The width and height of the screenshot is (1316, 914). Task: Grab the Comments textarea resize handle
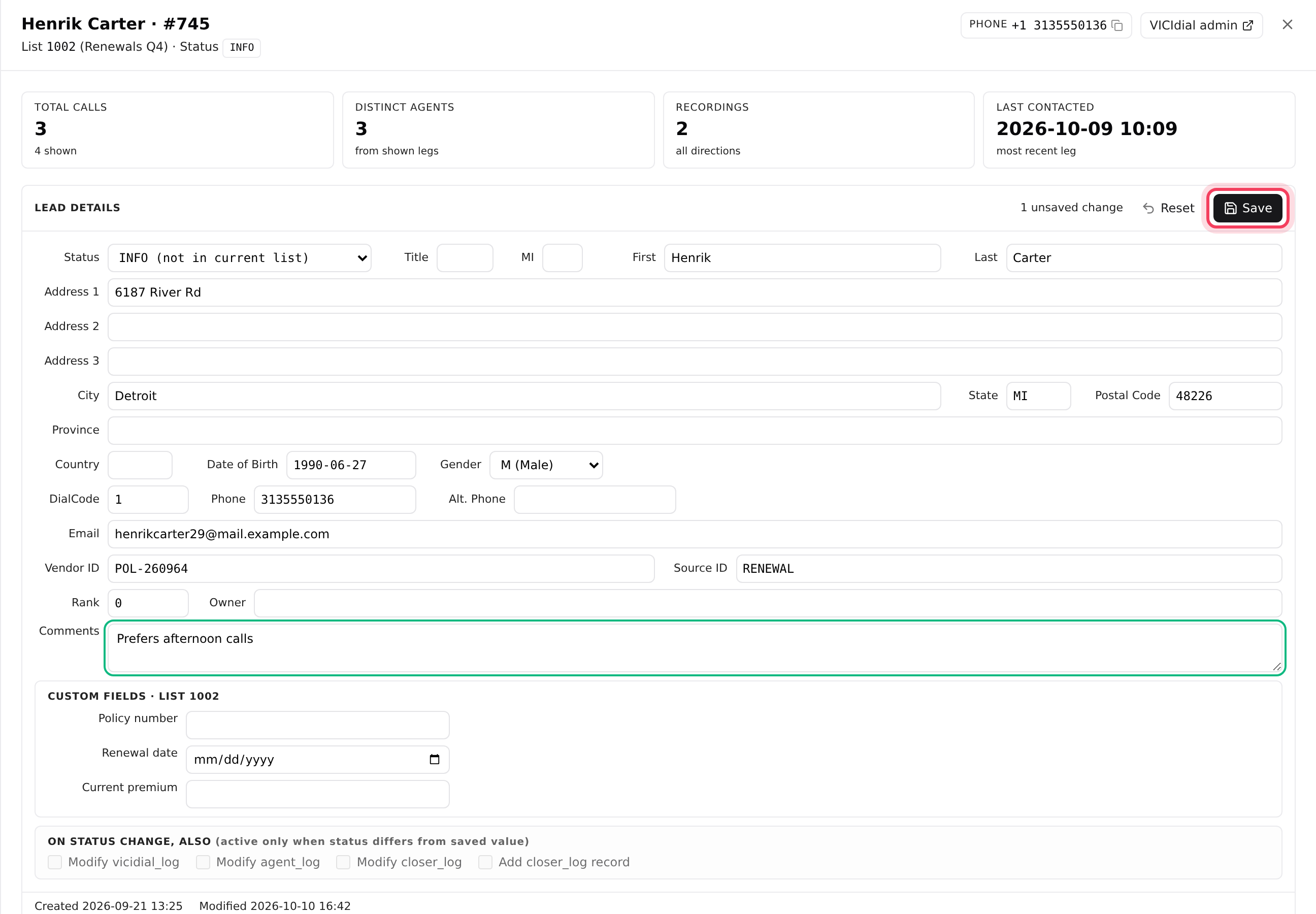click(1276, 666)
